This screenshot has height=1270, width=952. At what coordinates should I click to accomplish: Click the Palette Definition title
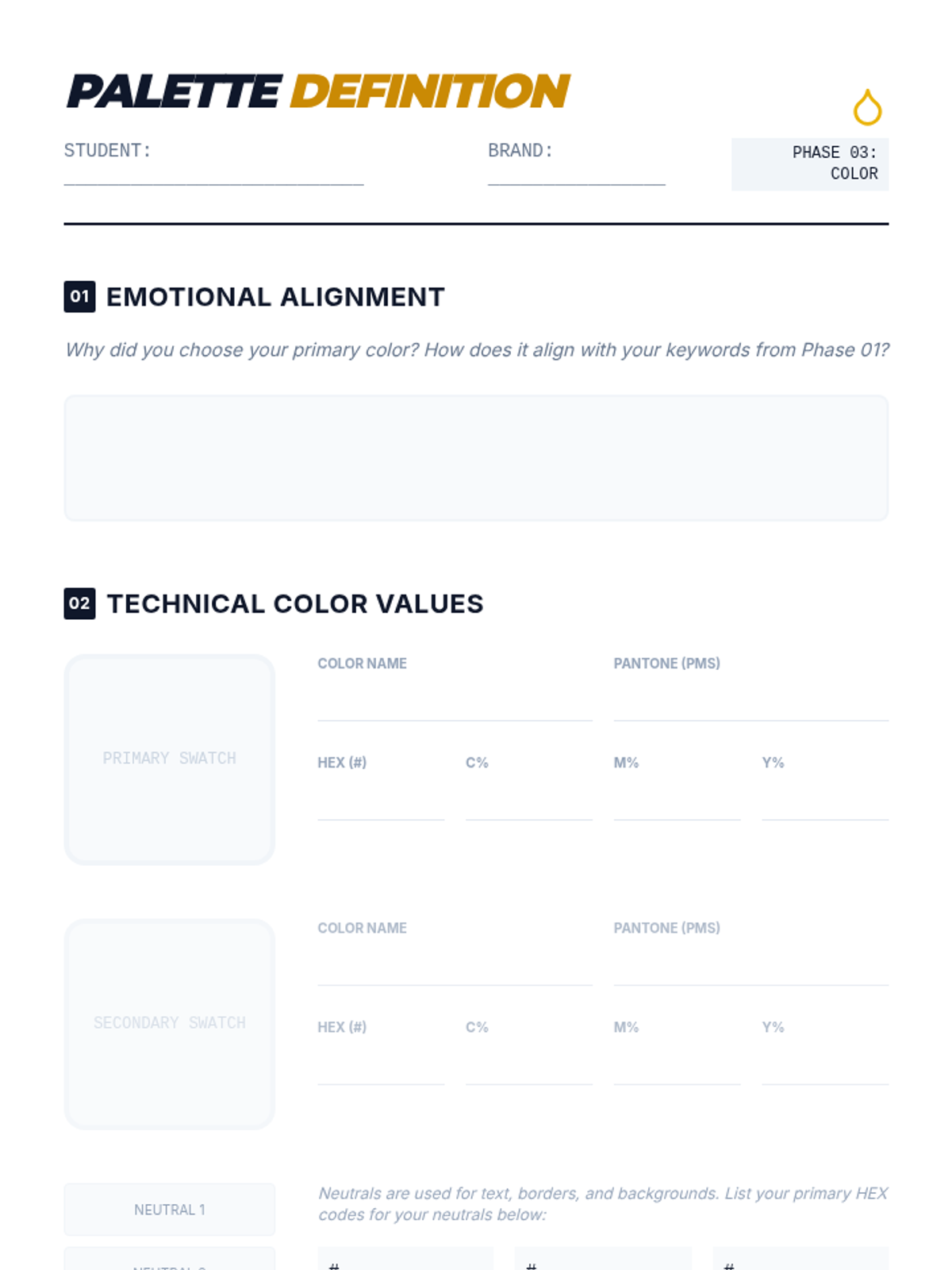[x=319, y=91]
